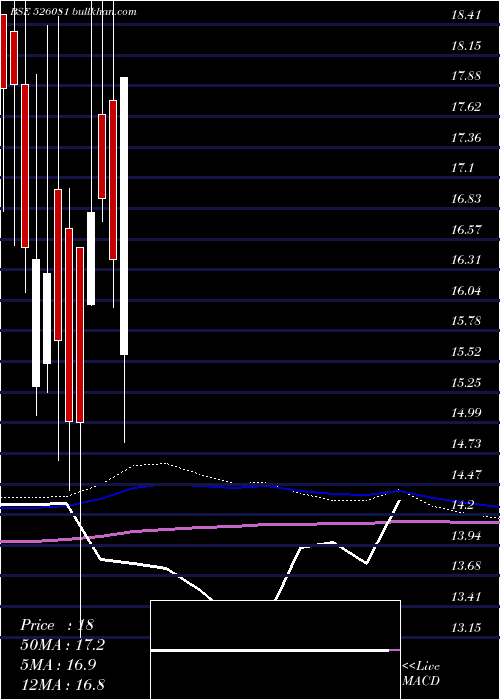Click the 18.41 price axis label

[x=466, y=15]
